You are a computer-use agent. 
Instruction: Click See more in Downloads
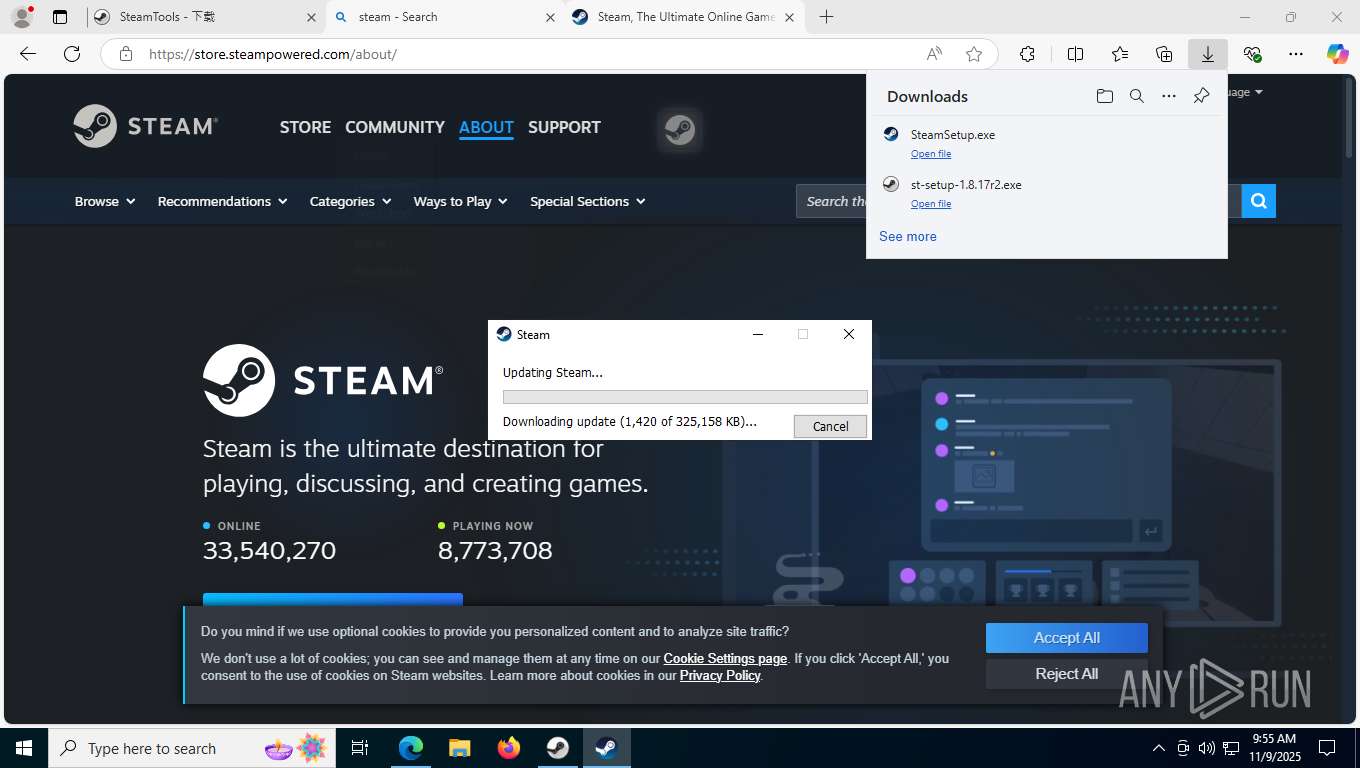click(908, 237)
